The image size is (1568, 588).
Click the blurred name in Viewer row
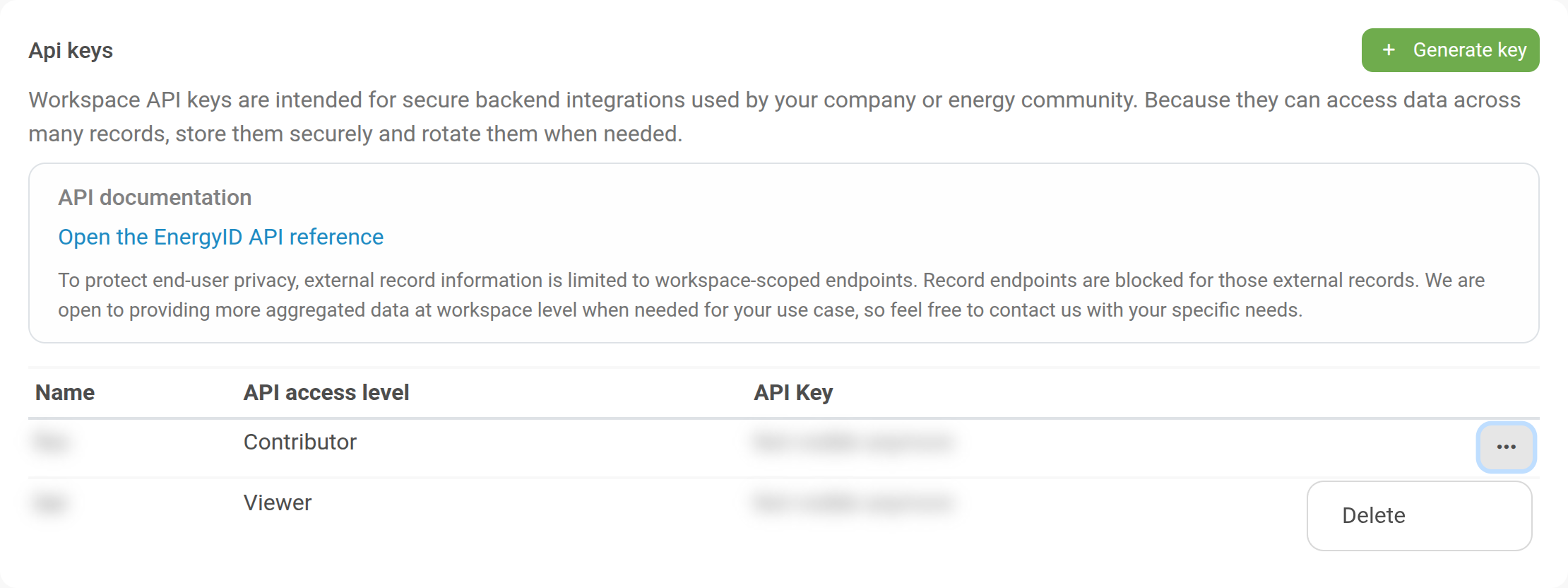coord(50,503)
